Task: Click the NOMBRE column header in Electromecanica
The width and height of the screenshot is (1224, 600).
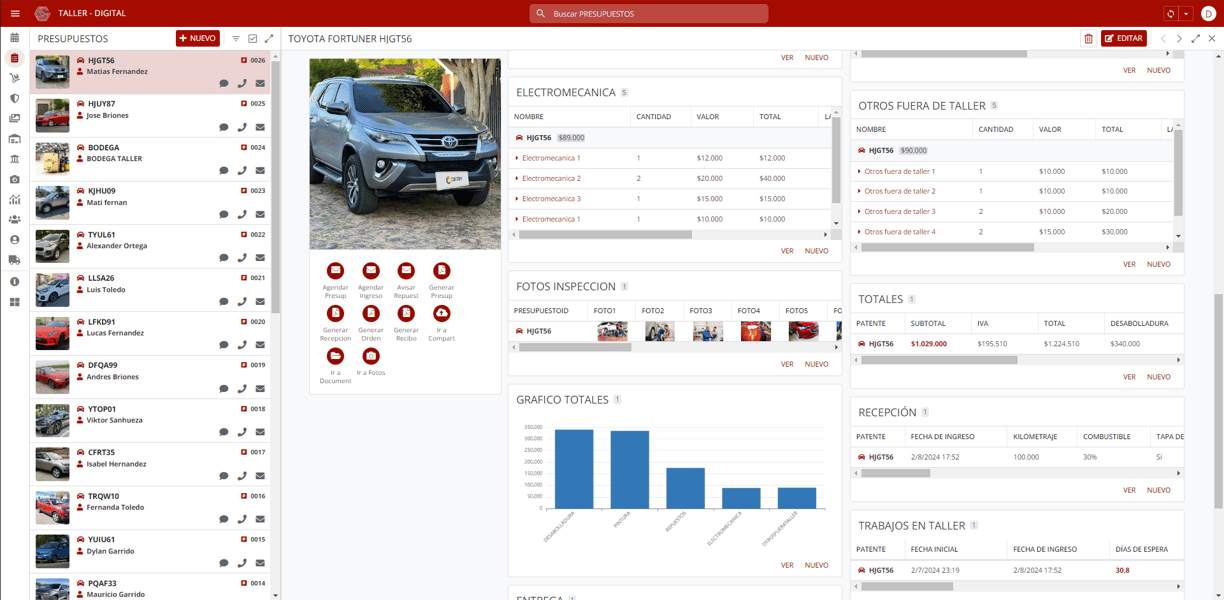Action: click(529, 117)
